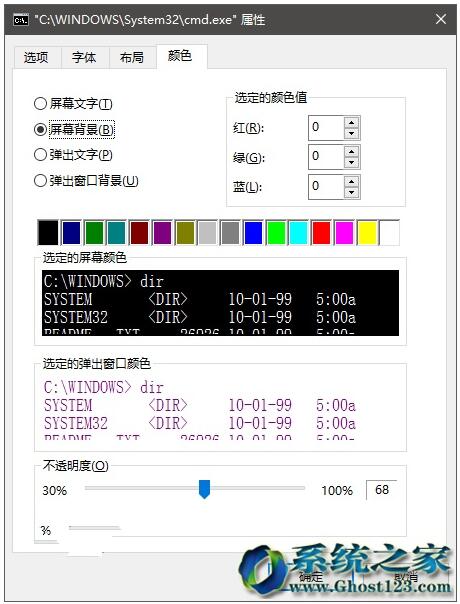
Task: Close the cmd.exe properties dialog
Action: tap(441, 19)
